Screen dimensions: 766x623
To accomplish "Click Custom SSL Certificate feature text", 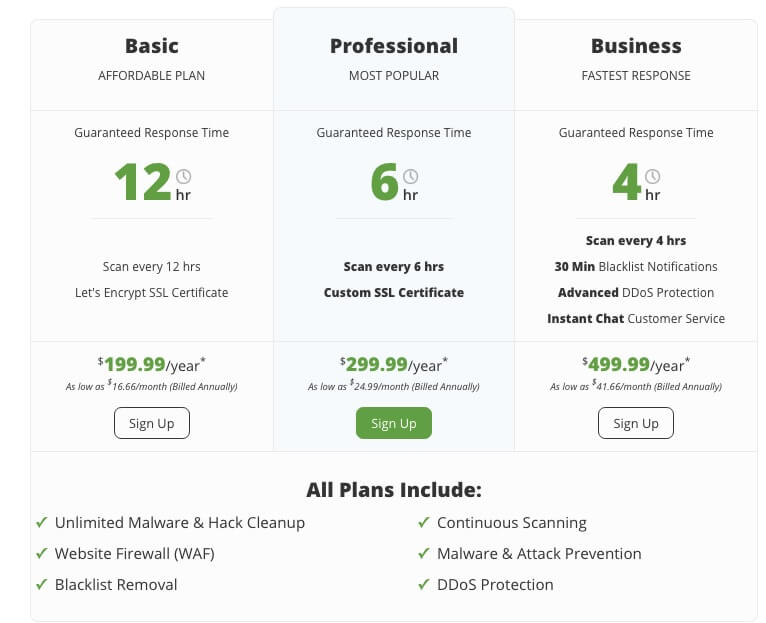I will (394, 293).
